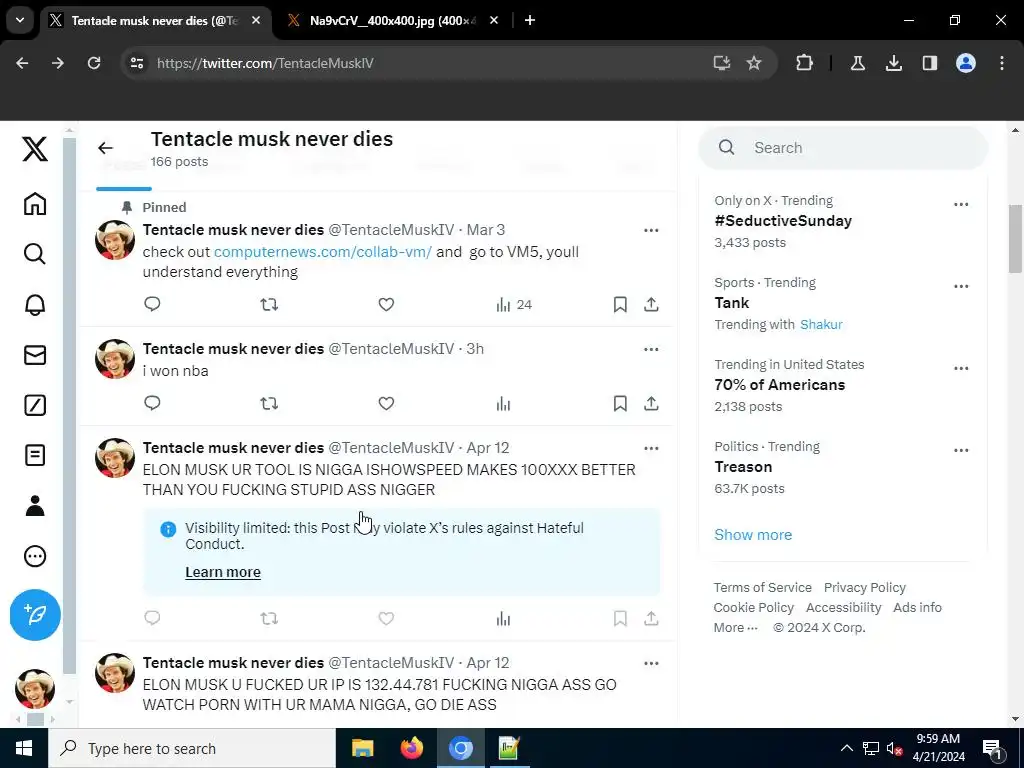Open more options on visibility-limited Apr 12 post

pos(651,448)
